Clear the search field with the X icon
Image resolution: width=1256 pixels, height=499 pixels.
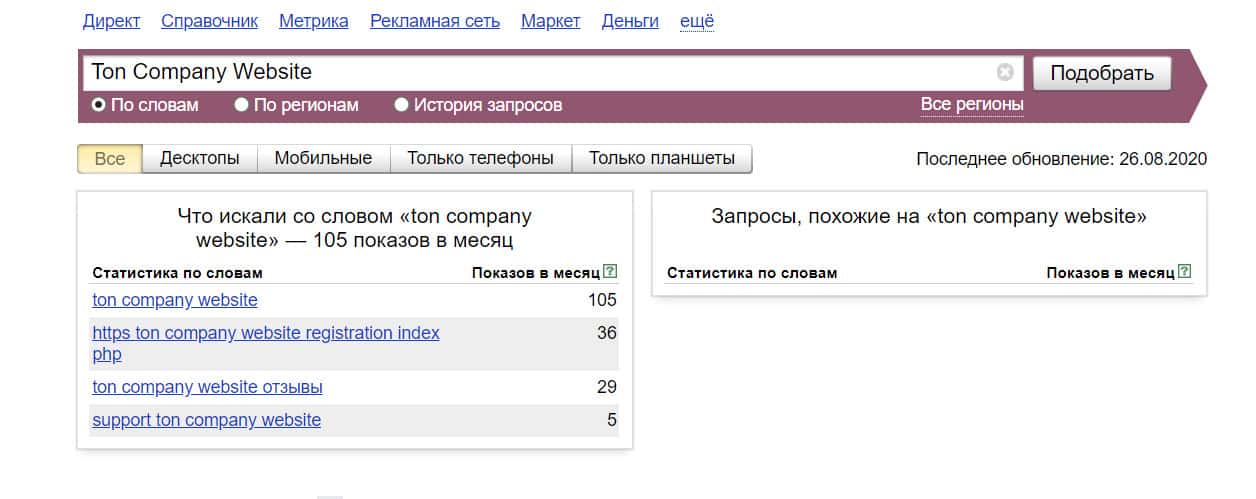pos(1005,72)
